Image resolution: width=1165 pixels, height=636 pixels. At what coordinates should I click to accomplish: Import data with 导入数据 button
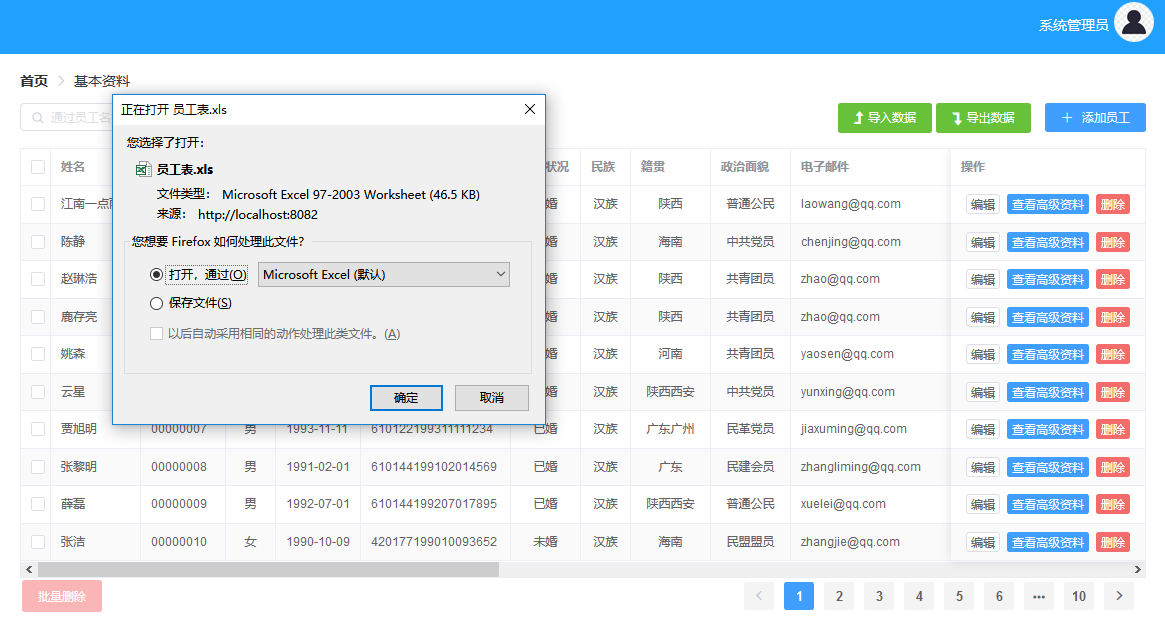pyautogui.click(x=884, y=117)
